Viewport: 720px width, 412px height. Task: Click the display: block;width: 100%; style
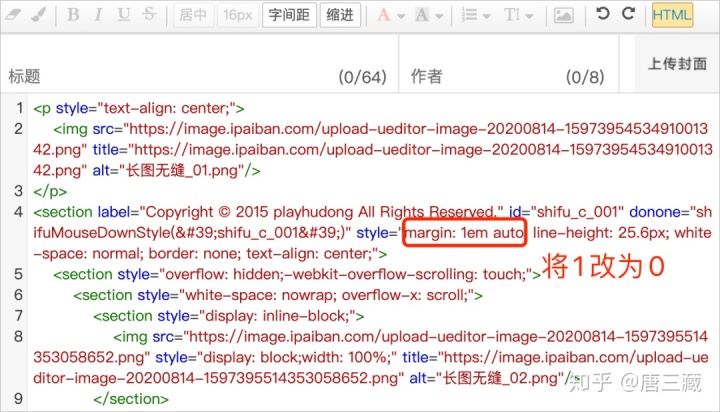click(x=297, y=357)
